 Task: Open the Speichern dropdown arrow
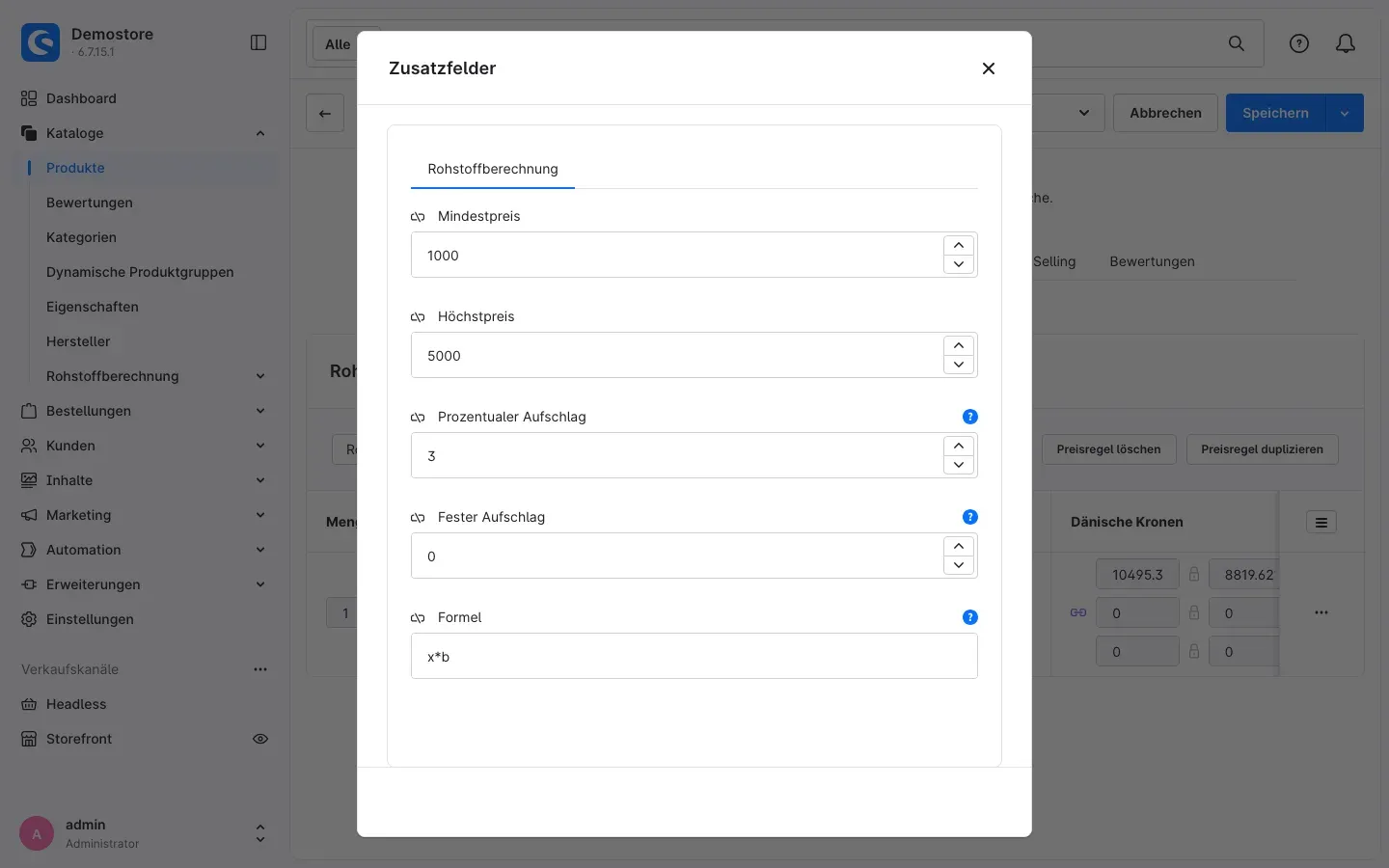1345,113
